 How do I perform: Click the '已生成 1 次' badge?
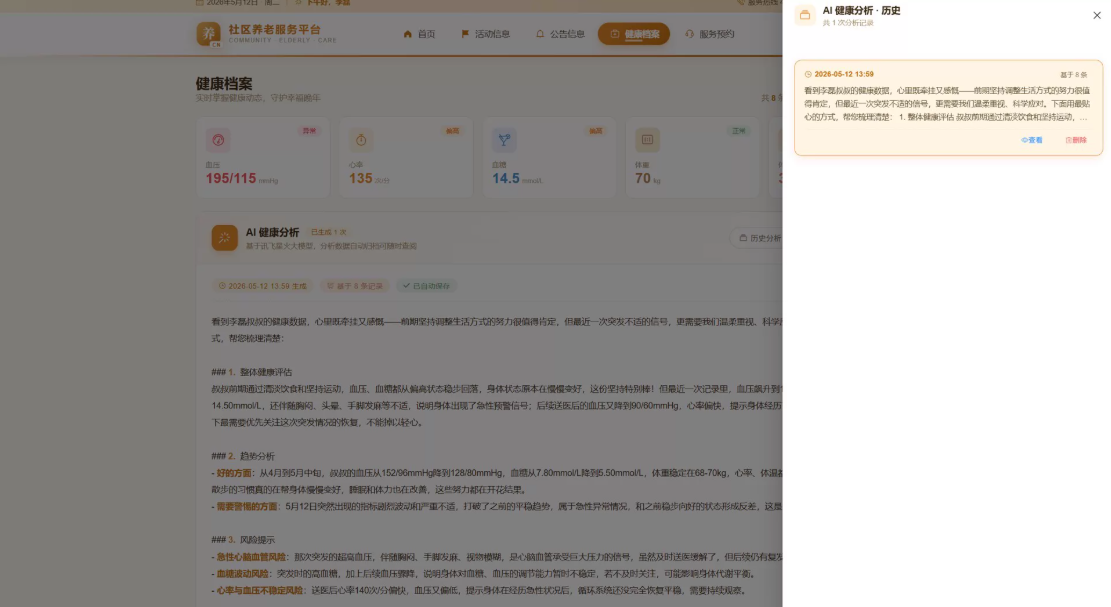(x=328, y=232)
